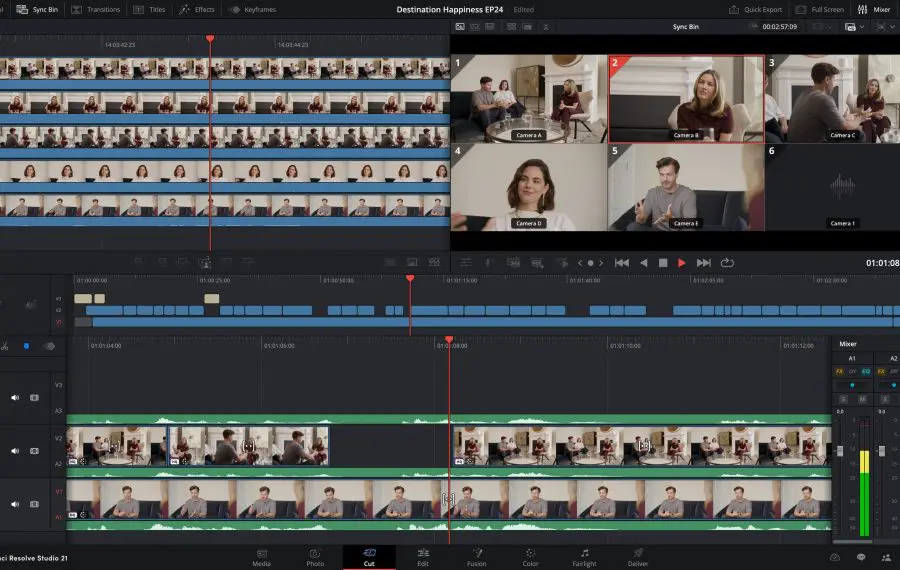Screen dimensions: 900x570
Task: Switch to the Edit page
Action: 423,556
